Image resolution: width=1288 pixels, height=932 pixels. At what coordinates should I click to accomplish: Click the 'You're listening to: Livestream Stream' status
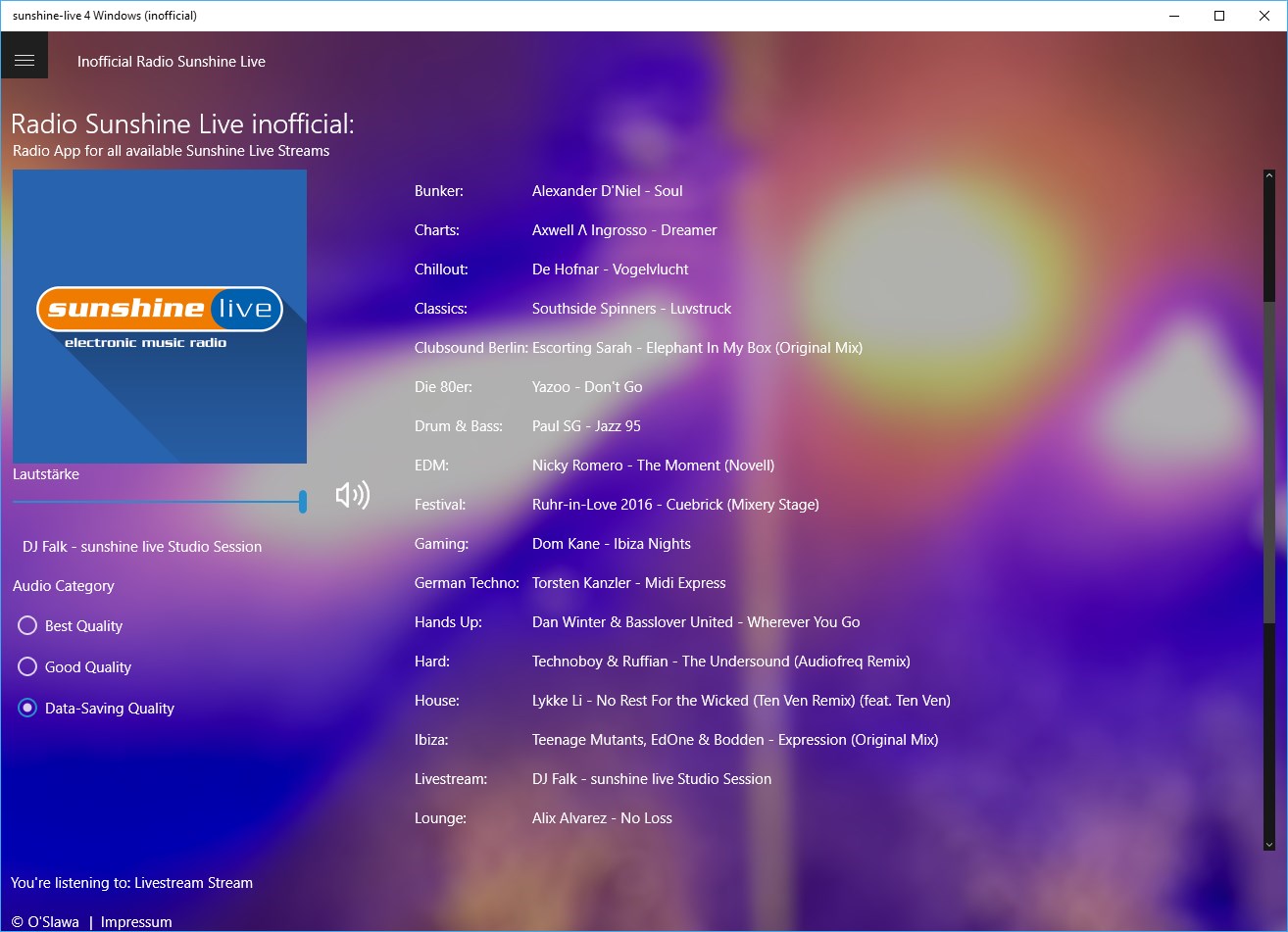tap(131, 883)
